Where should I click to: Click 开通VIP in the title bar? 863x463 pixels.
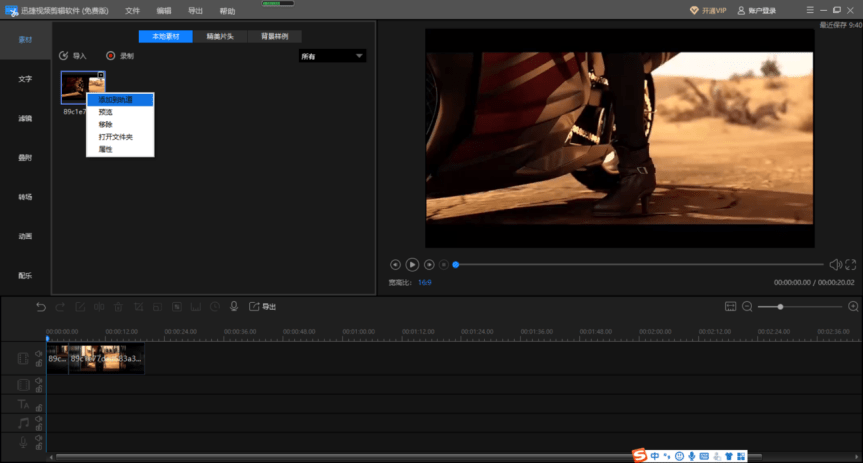(708, 10)
